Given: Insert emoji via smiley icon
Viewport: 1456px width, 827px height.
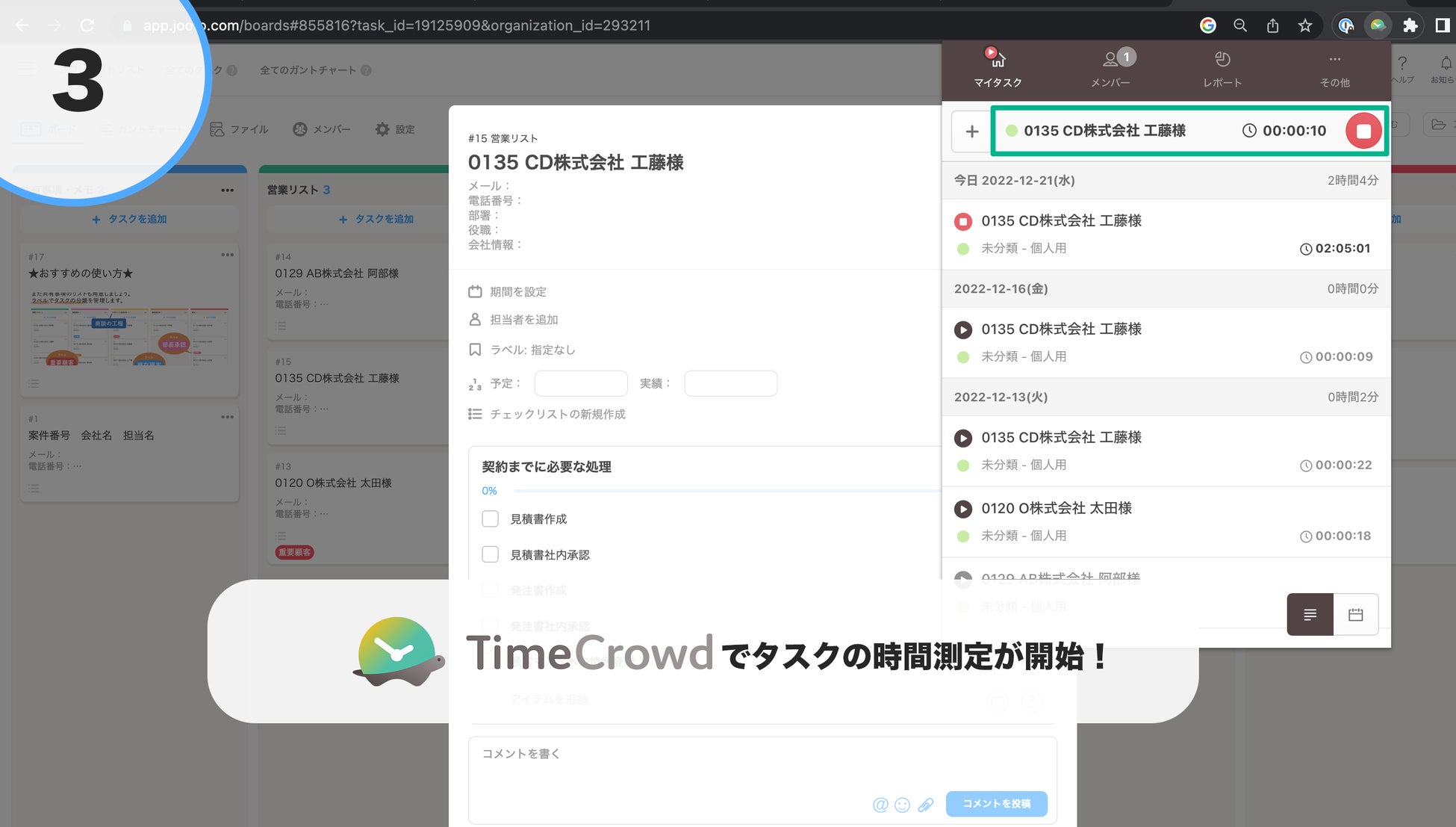Looking at the screenshot, I should 903,805.
